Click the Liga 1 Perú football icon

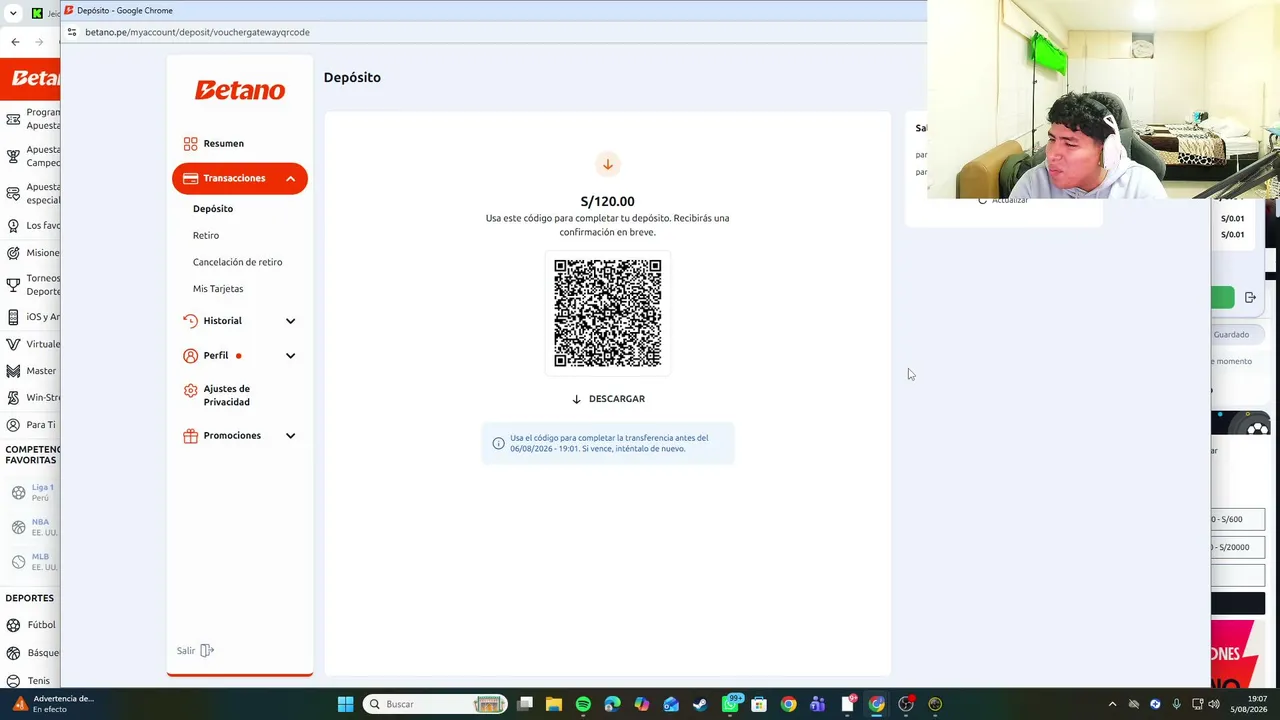coord(18,493)
